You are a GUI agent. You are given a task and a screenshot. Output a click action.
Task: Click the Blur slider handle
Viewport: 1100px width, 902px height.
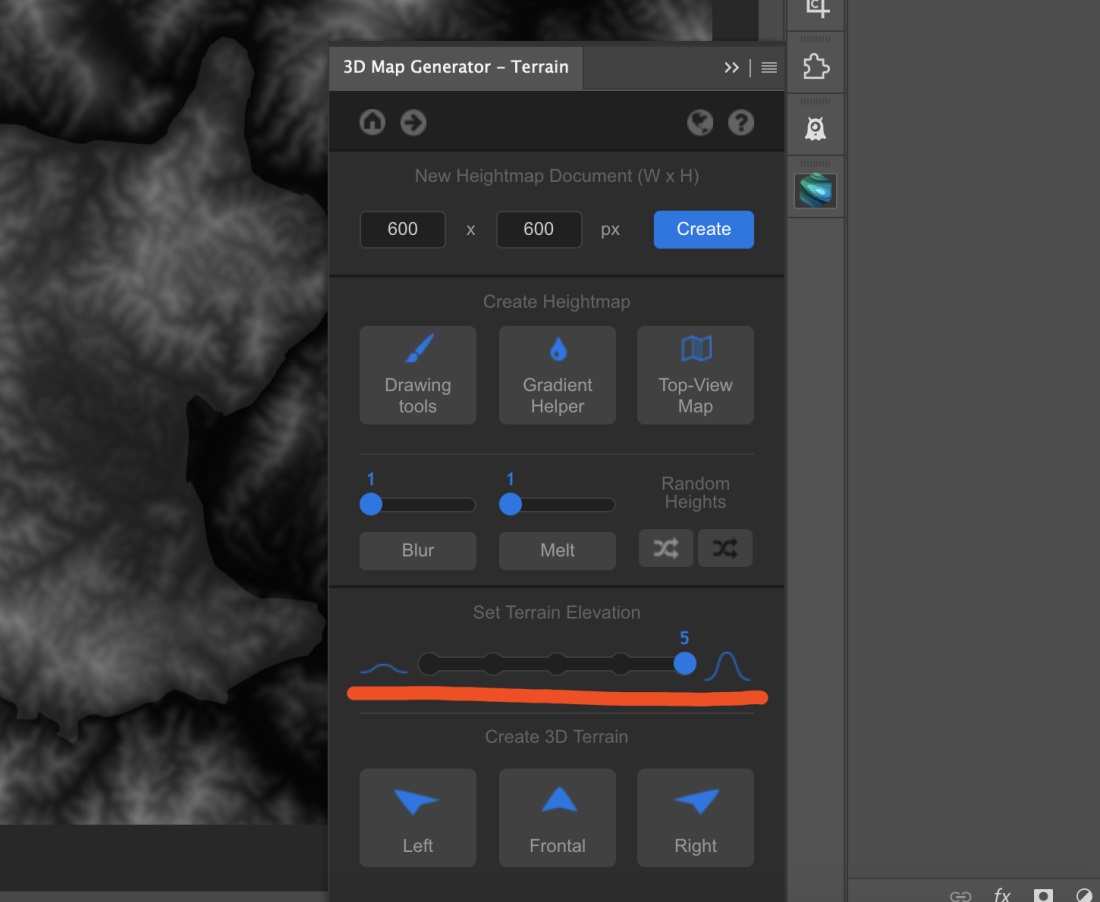(x=370, y=504)
